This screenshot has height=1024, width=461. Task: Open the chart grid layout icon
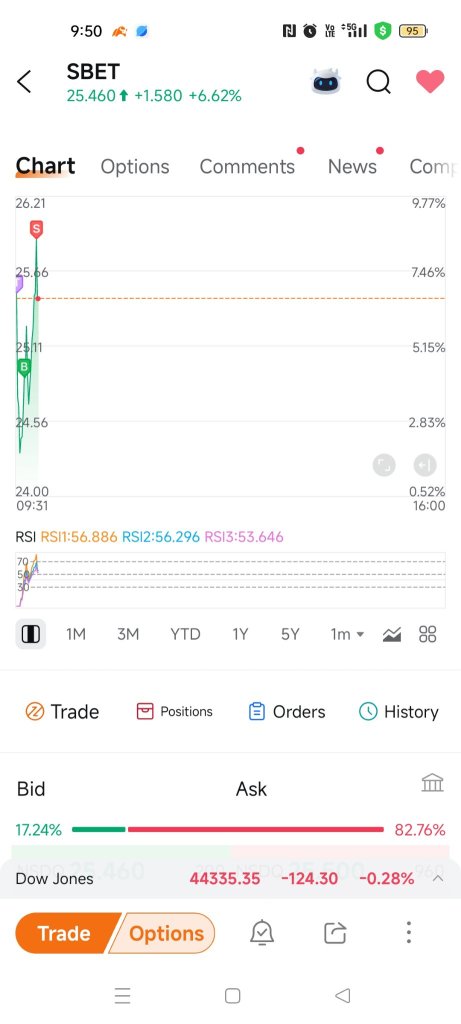pyautogui.click(x=428, y=634)
